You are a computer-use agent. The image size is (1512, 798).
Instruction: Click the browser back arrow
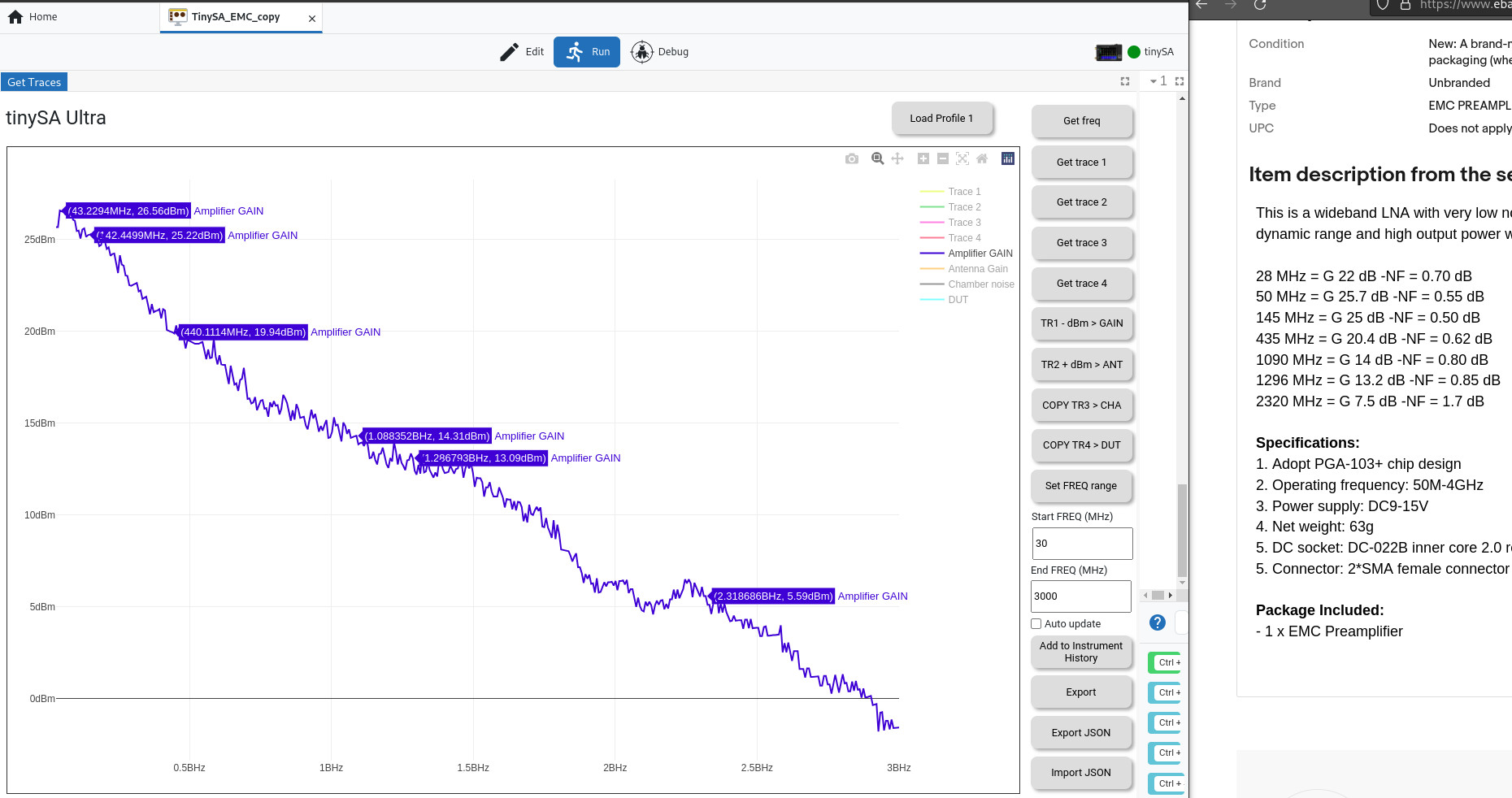point(1201,5)
